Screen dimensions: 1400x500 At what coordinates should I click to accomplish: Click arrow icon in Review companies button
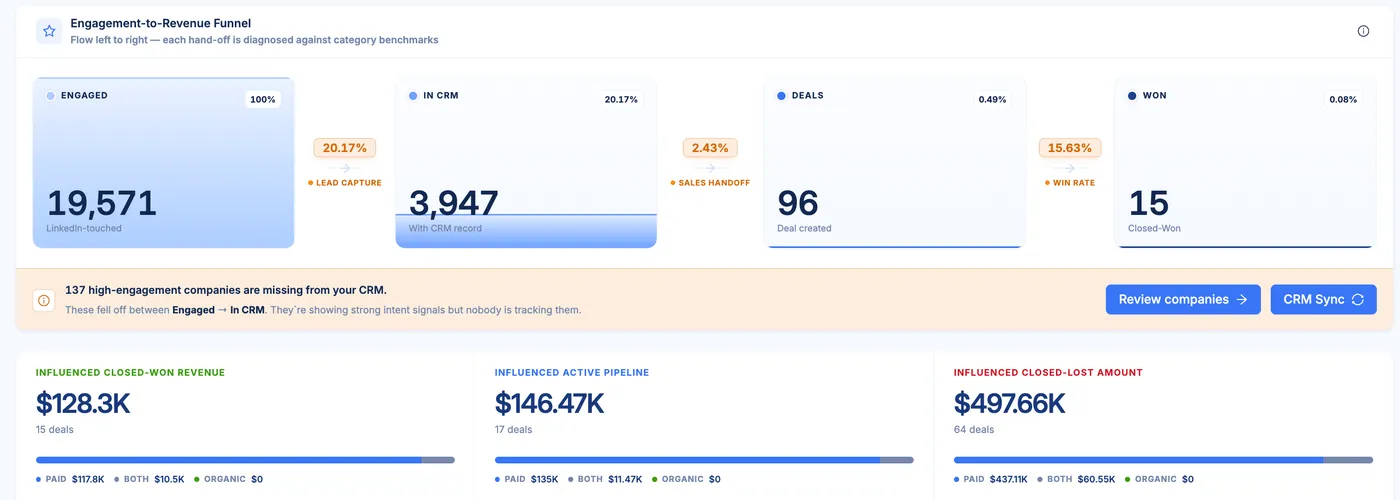[x=1241, y=299]
